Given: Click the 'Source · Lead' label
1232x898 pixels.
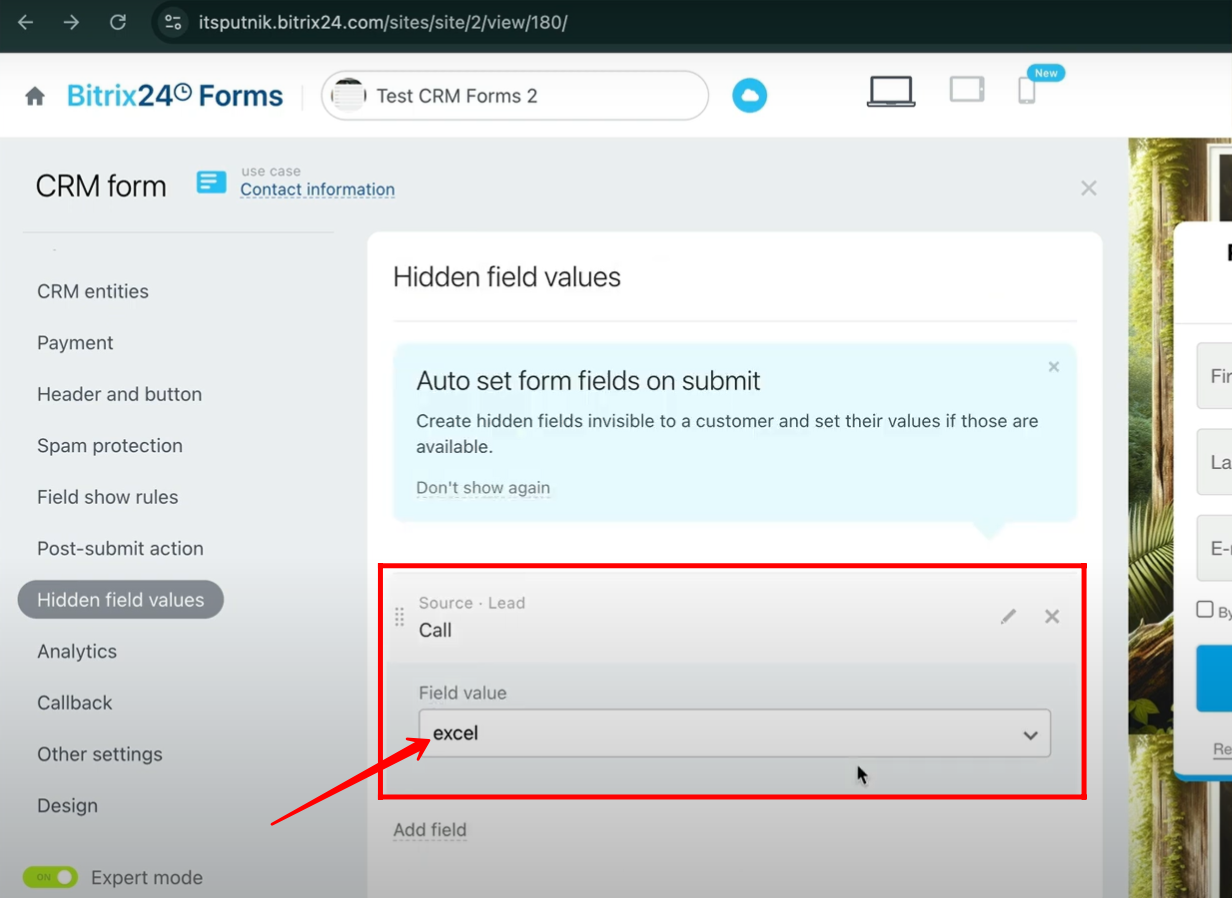Looking at the screenshot, I should tap(472, 603).
